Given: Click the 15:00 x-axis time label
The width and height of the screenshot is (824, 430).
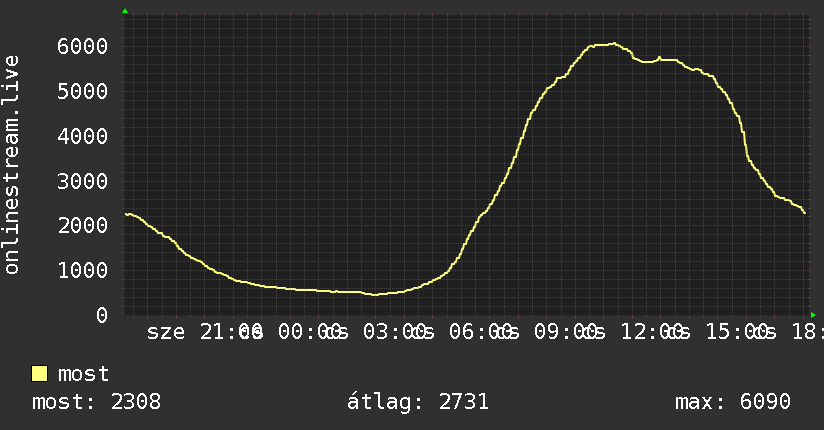Looking at the screenshot, I should (x=740, y=332).
